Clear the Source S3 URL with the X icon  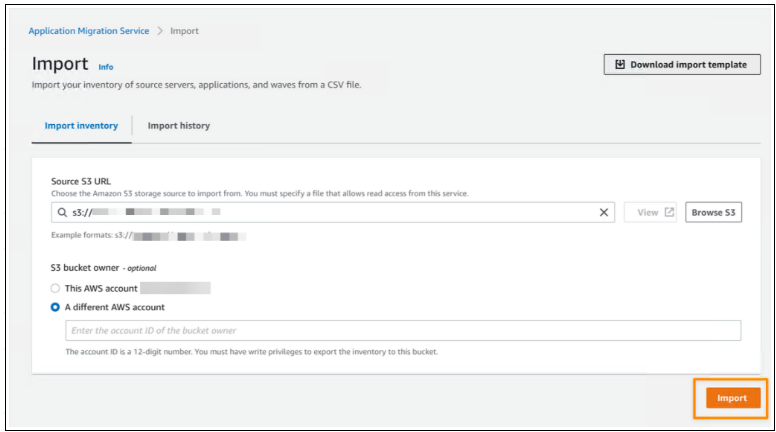(604, 212)
